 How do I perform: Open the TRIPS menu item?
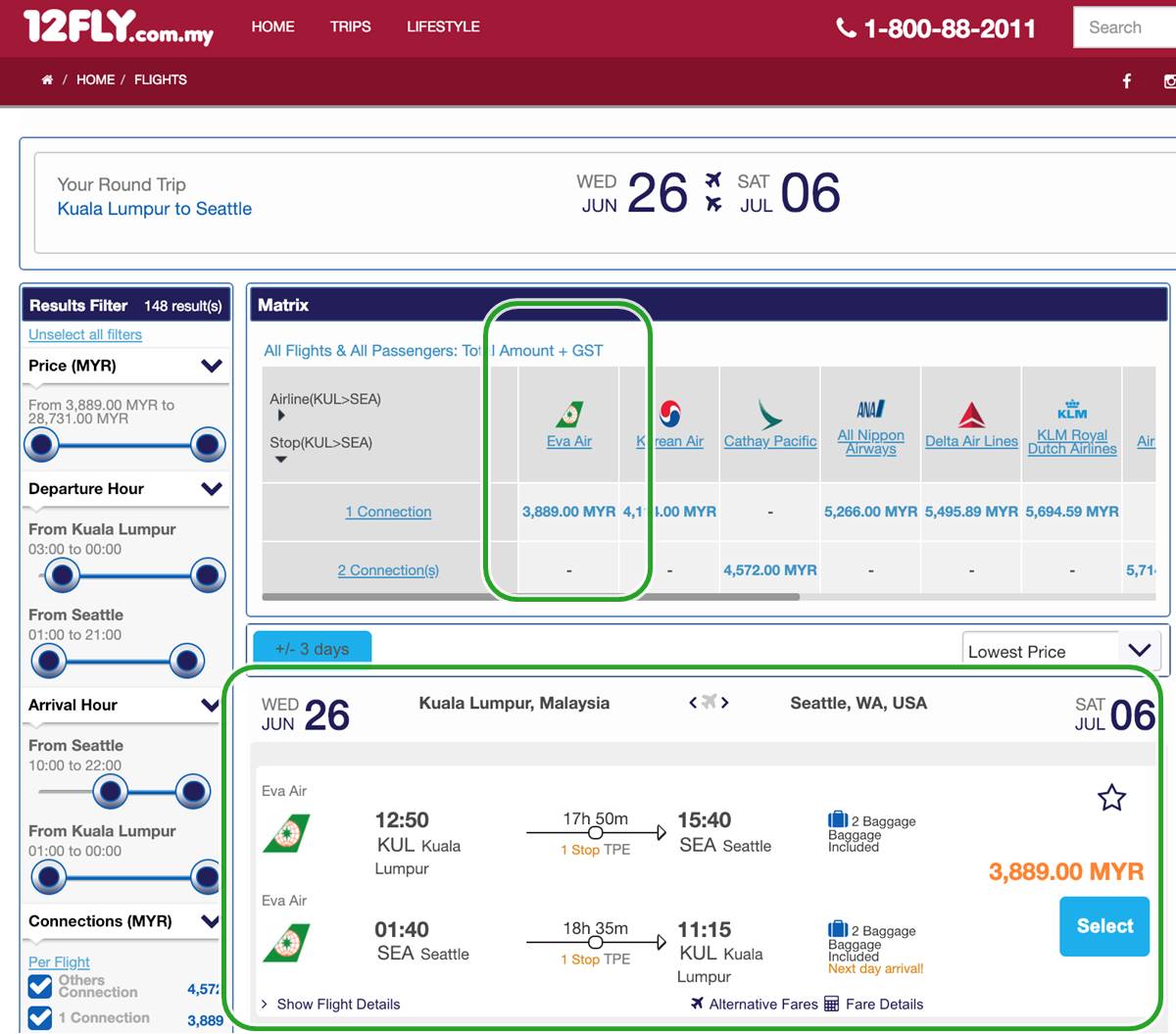click(350, 26)
